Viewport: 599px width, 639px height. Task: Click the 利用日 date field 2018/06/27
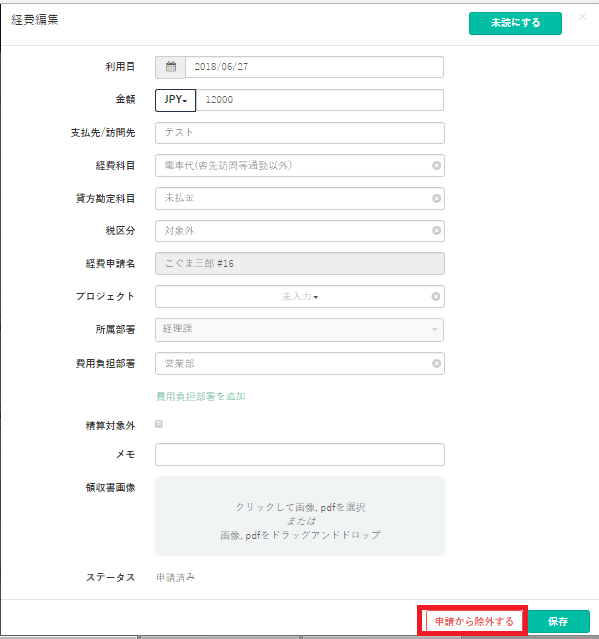pos(314,67)
